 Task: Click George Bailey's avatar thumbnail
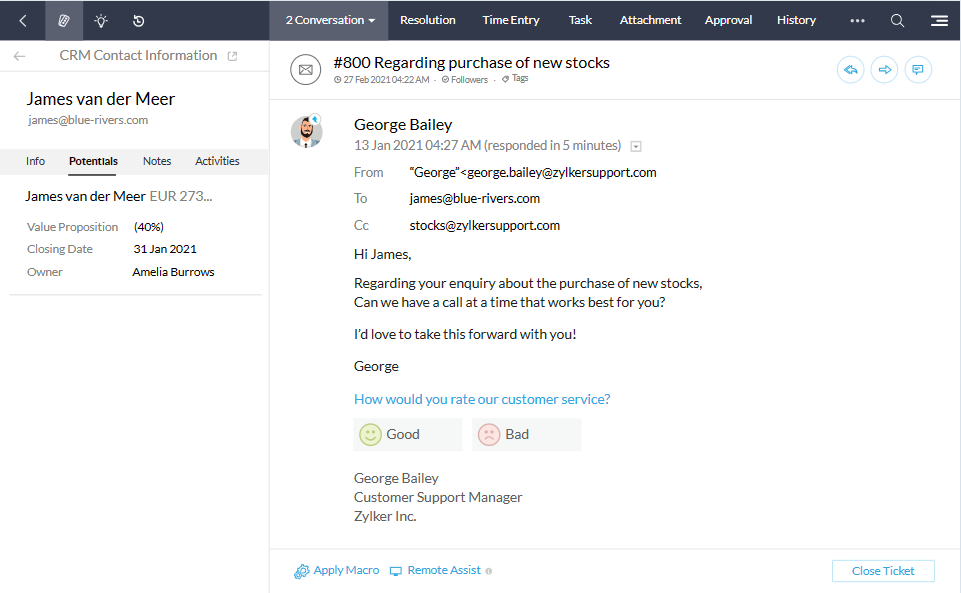click(307, 131)
